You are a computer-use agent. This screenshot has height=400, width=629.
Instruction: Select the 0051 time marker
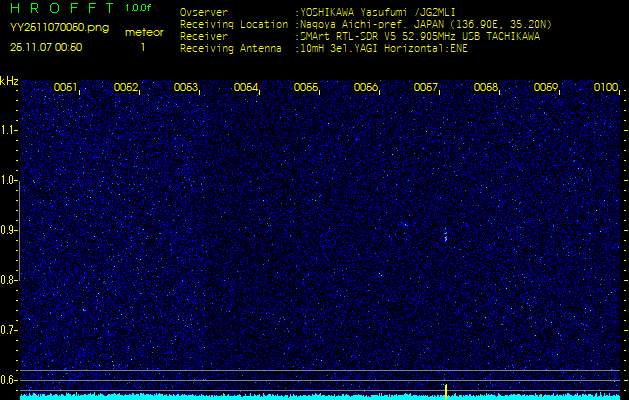(x=66, y=88)
